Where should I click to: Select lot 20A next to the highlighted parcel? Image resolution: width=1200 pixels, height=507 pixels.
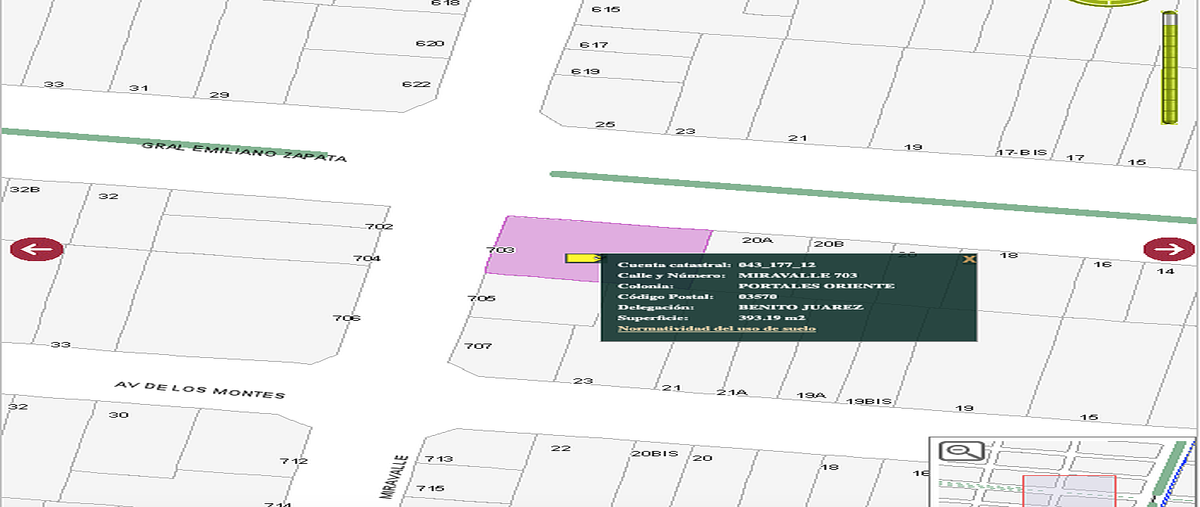point(758,241)
